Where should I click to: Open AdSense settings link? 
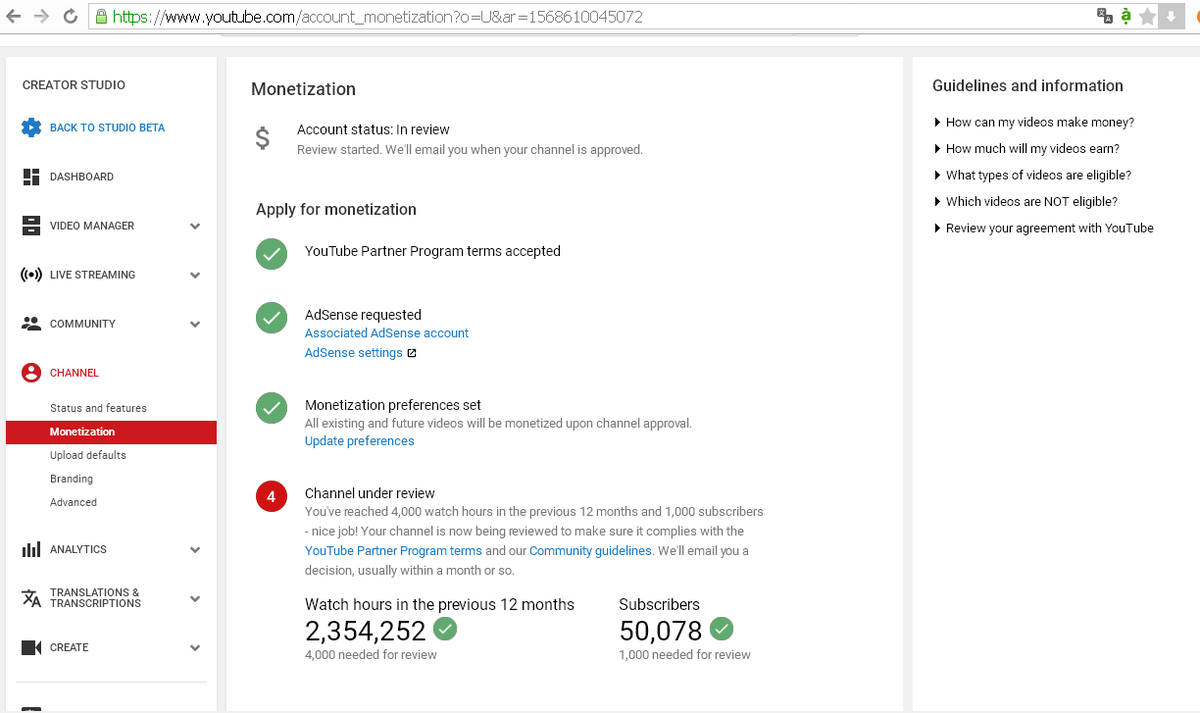point(354,353)
